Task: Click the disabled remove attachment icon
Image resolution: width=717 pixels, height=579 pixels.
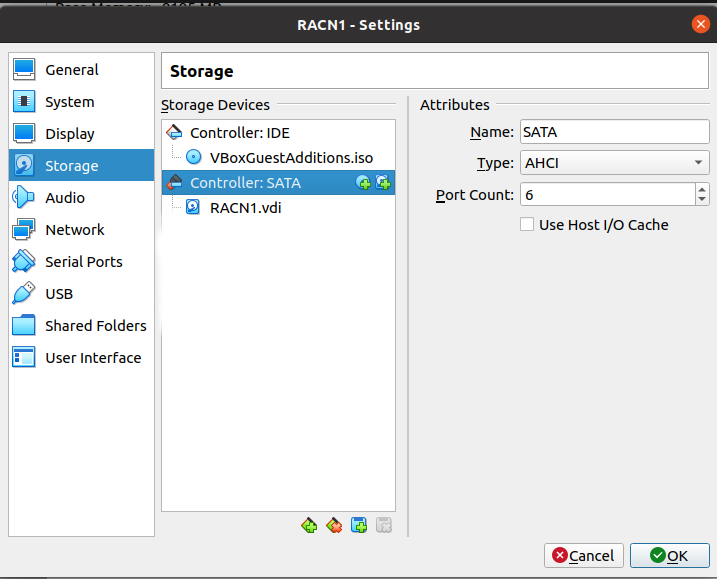Action: click(384, 525)
